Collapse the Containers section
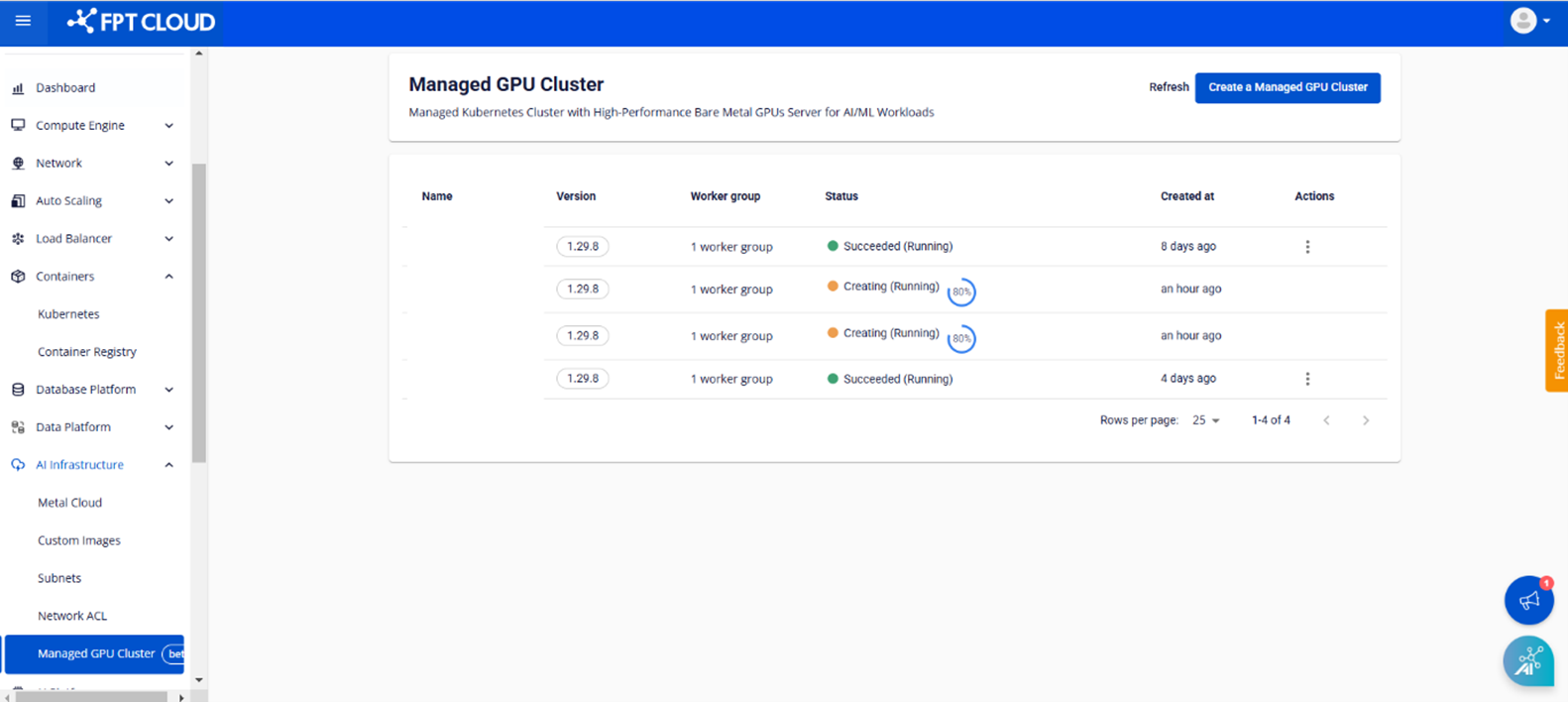This screenshot has width=1568, height=702. pyautogui.click(x=168, y=277)
